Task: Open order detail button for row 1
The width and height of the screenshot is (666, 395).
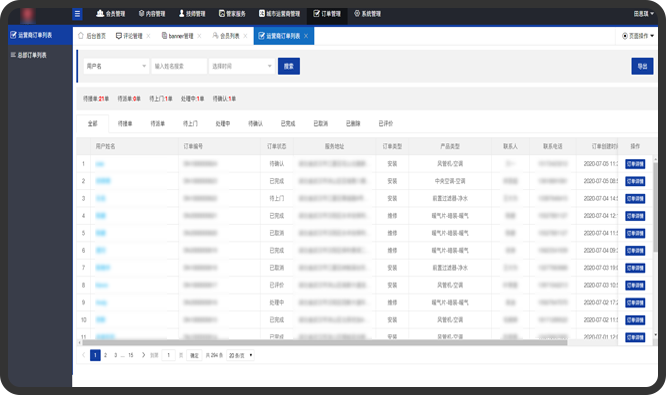Action: click(x=635, y=164)
